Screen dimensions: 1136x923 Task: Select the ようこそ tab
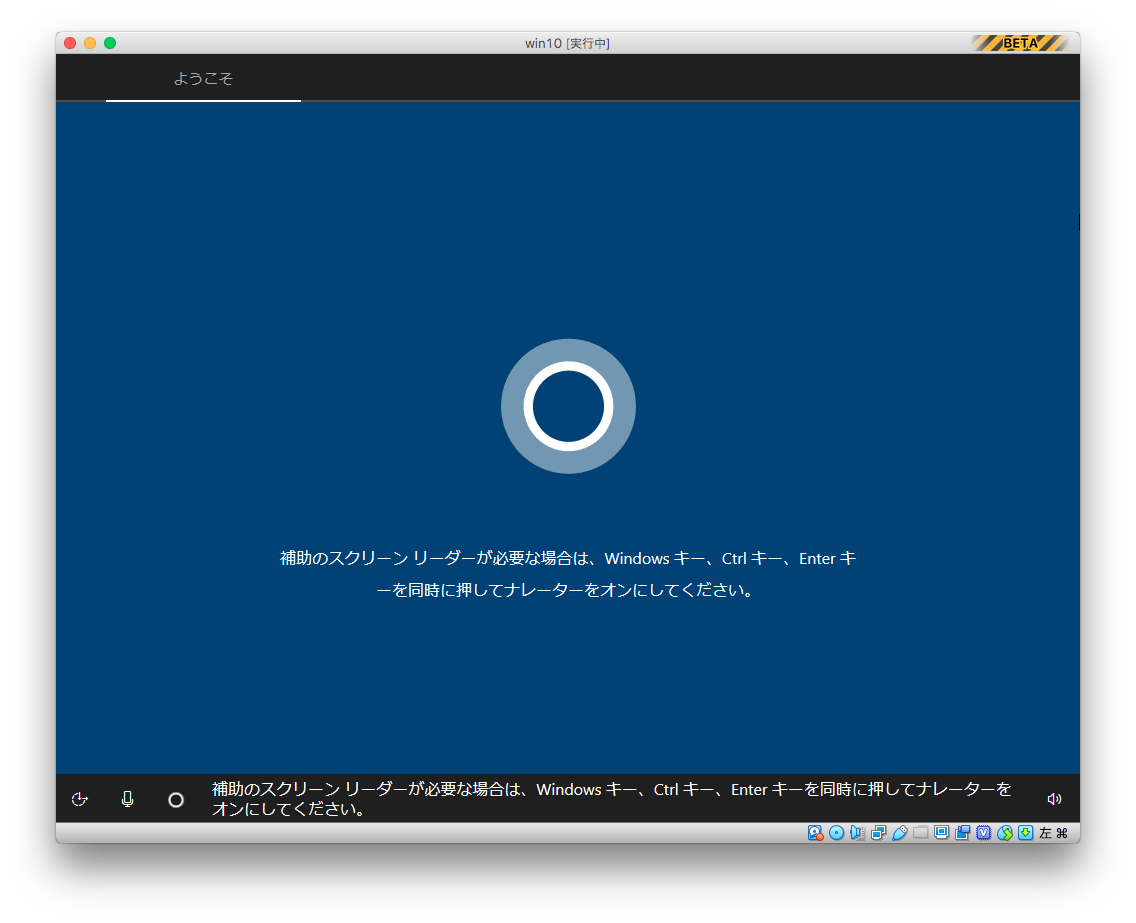pos(204,78)
